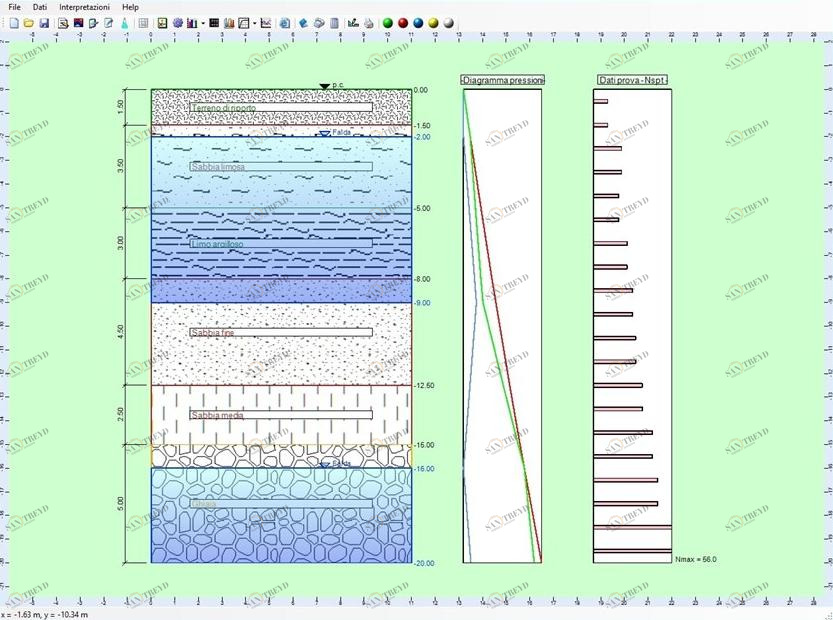Expand dropdown arrow beside the bar chart icon
The width and height of the screenshot is (833, 620).
pyautogui.click(x=202, y=22)
